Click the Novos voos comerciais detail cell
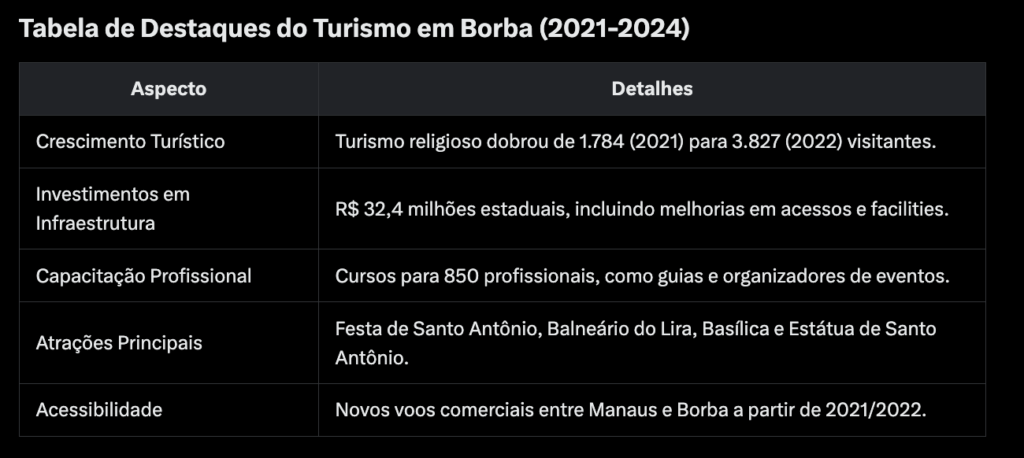This screenshot has height=458, width=1024. pos(630,409)
